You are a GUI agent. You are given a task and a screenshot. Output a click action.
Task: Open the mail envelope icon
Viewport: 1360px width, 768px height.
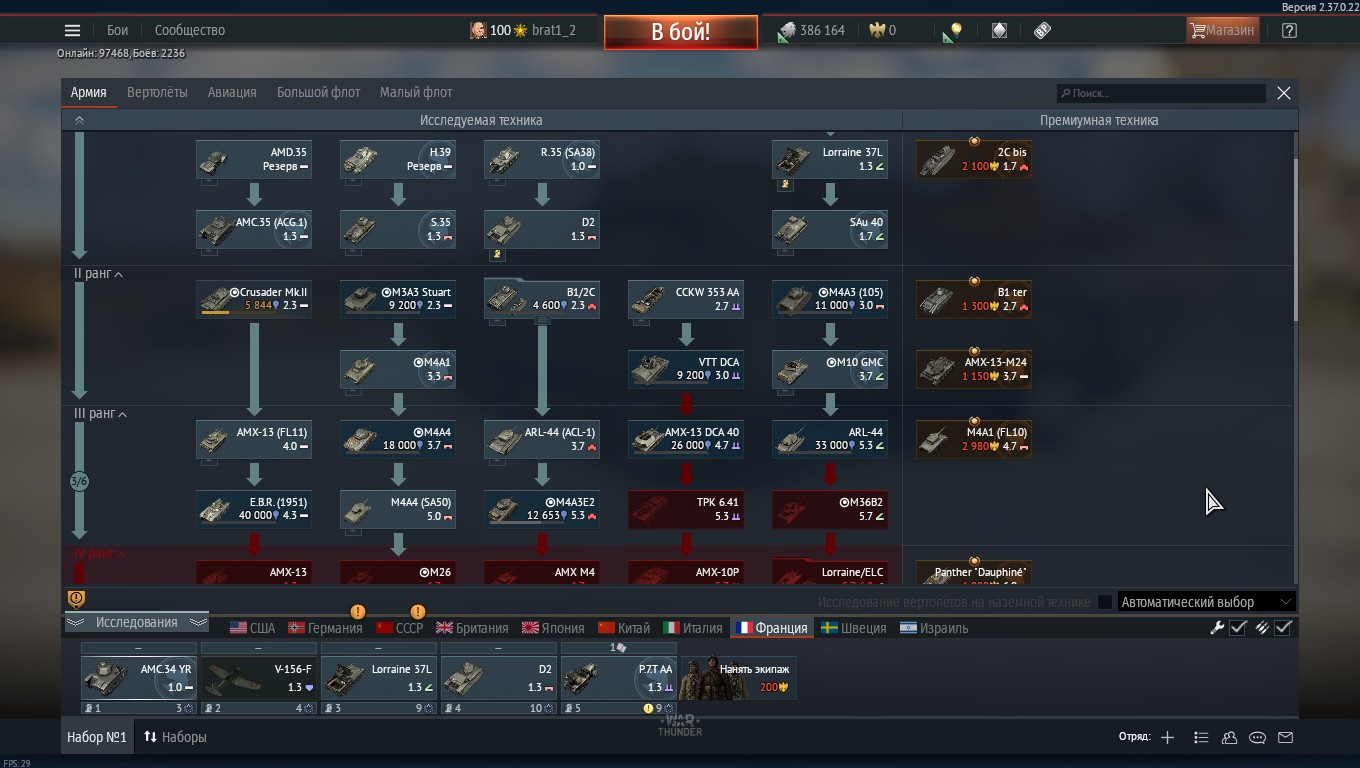point(1285,737)
